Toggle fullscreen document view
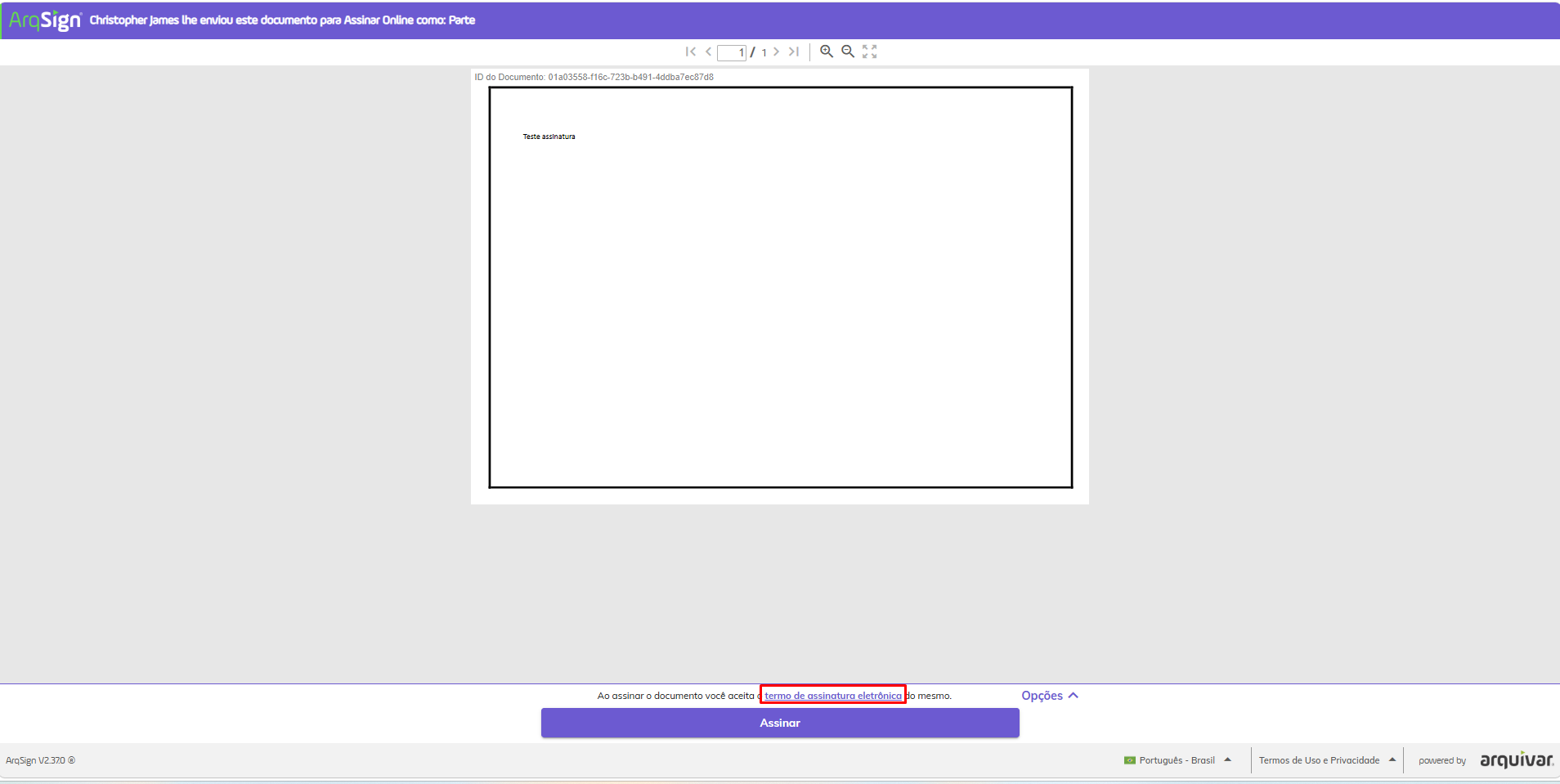 pyautogui.click(x=869, y=52)
